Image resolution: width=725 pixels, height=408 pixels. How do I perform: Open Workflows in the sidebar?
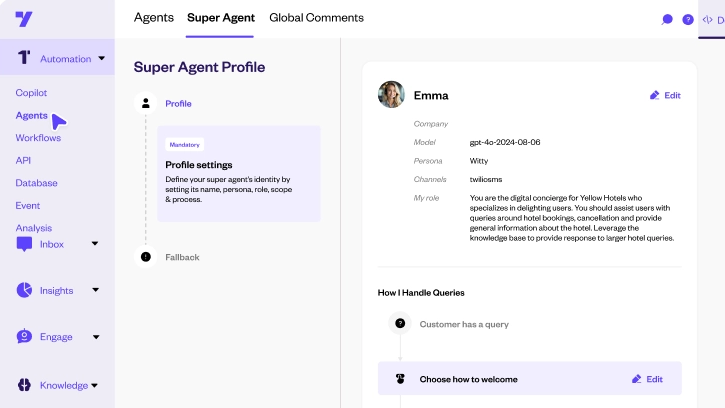point(38,138)
